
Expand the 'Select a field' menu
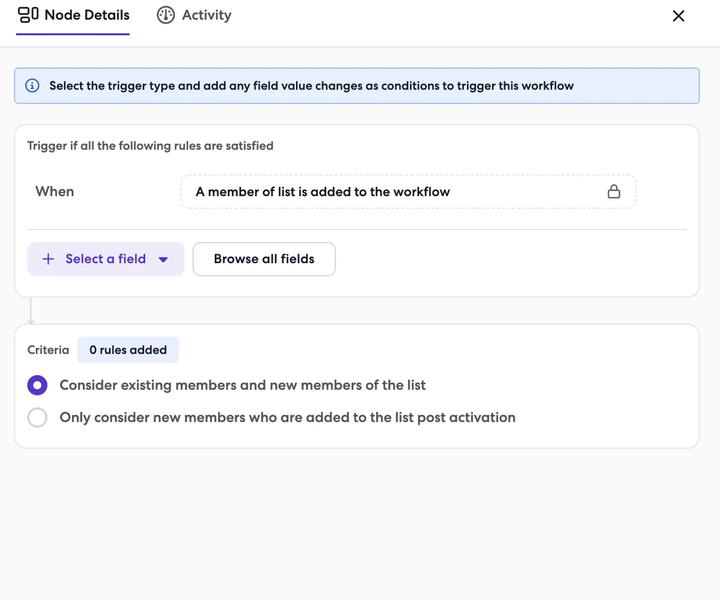click(x=106, y=259)
